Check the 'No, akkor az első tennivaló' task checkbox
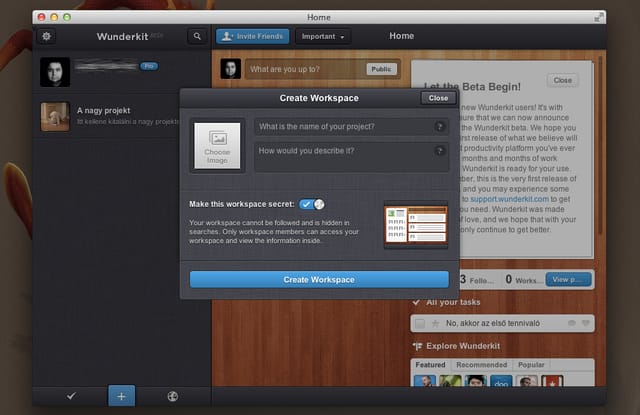Screen dimensions: 640x415 (x=420, y=324)
